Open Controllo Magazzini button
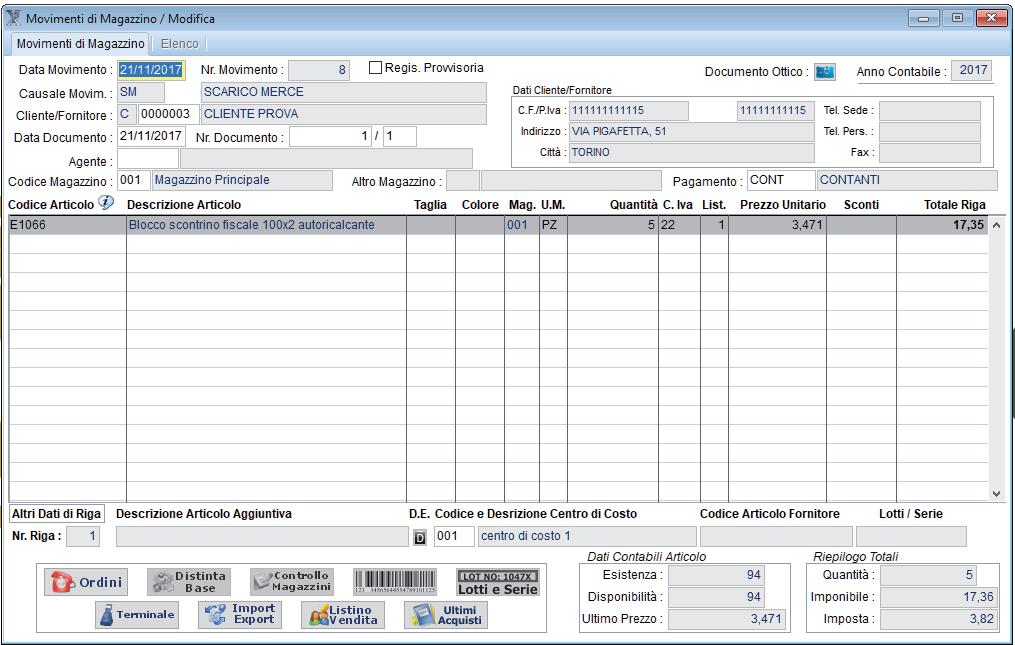1015x645 pixels. click(292, 582)
